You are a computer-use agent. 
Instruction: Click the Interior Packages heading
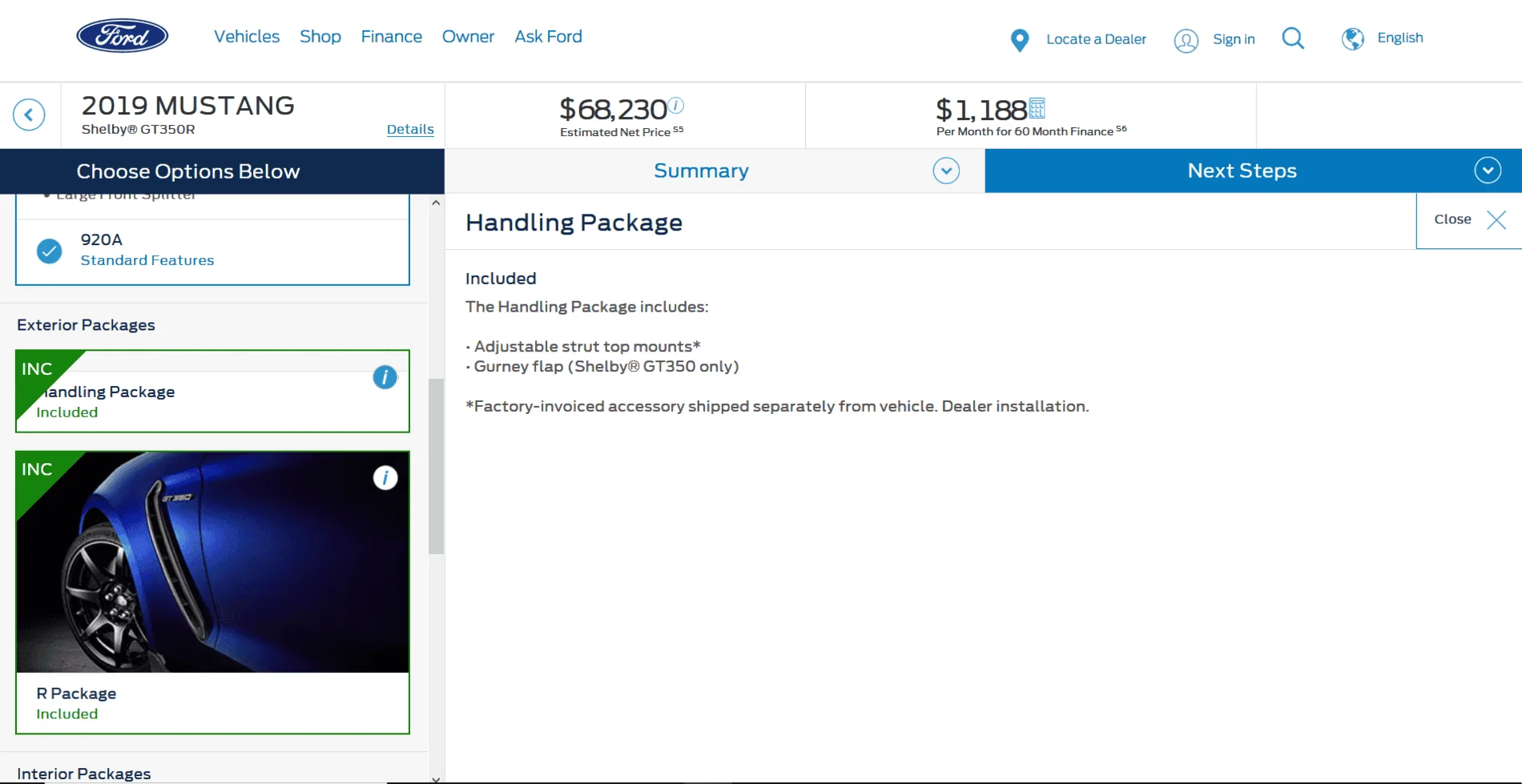84,774
